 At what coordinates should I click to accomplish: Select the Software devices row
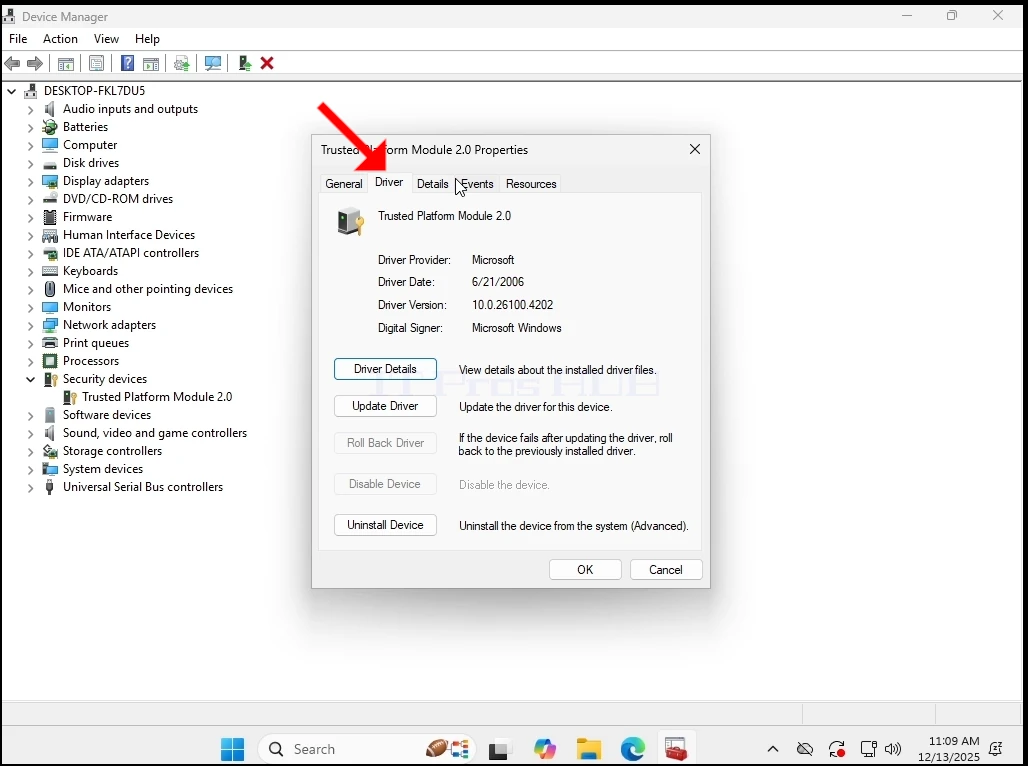point(106,415)
